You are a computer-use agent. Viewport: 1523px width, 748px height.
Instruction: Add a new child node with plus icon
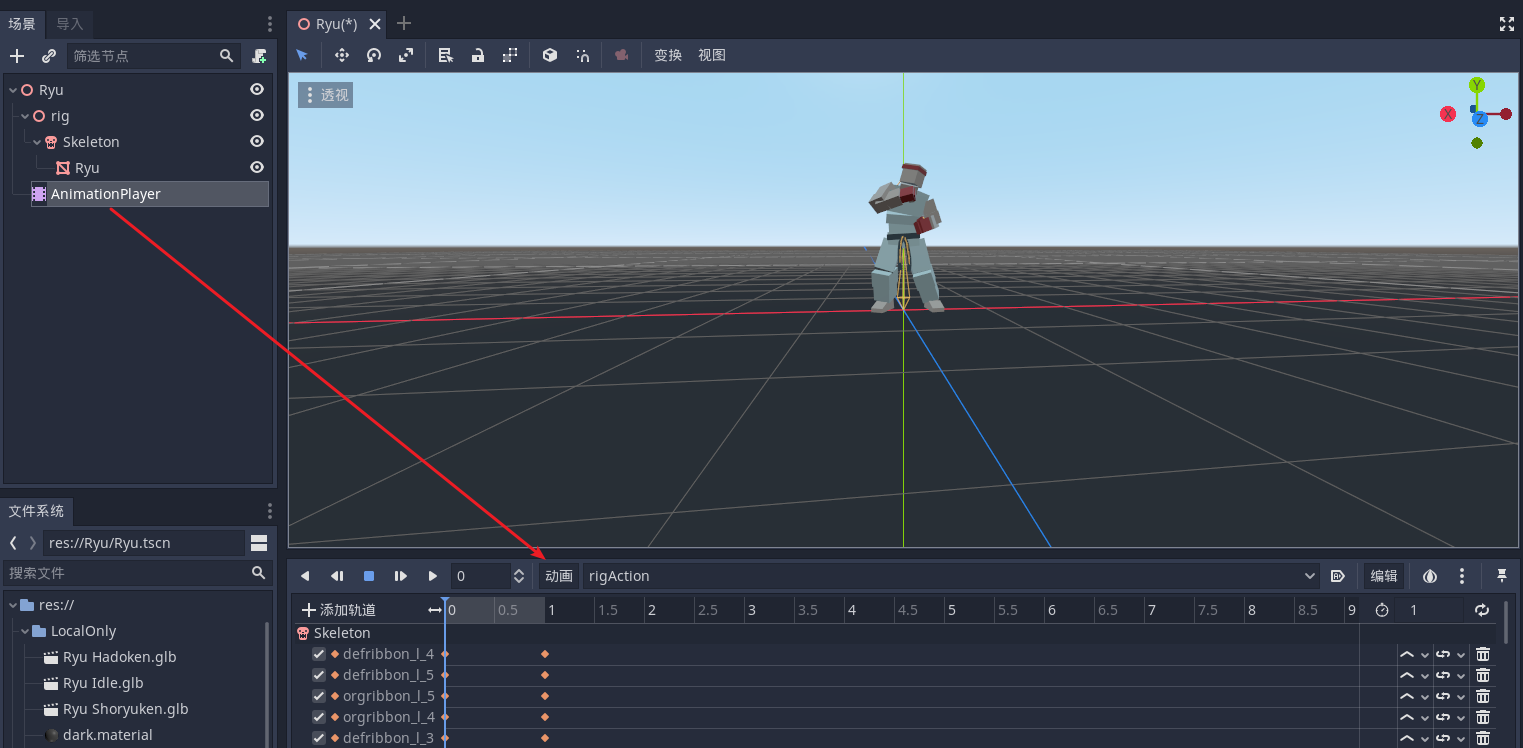tap(17, 56)
